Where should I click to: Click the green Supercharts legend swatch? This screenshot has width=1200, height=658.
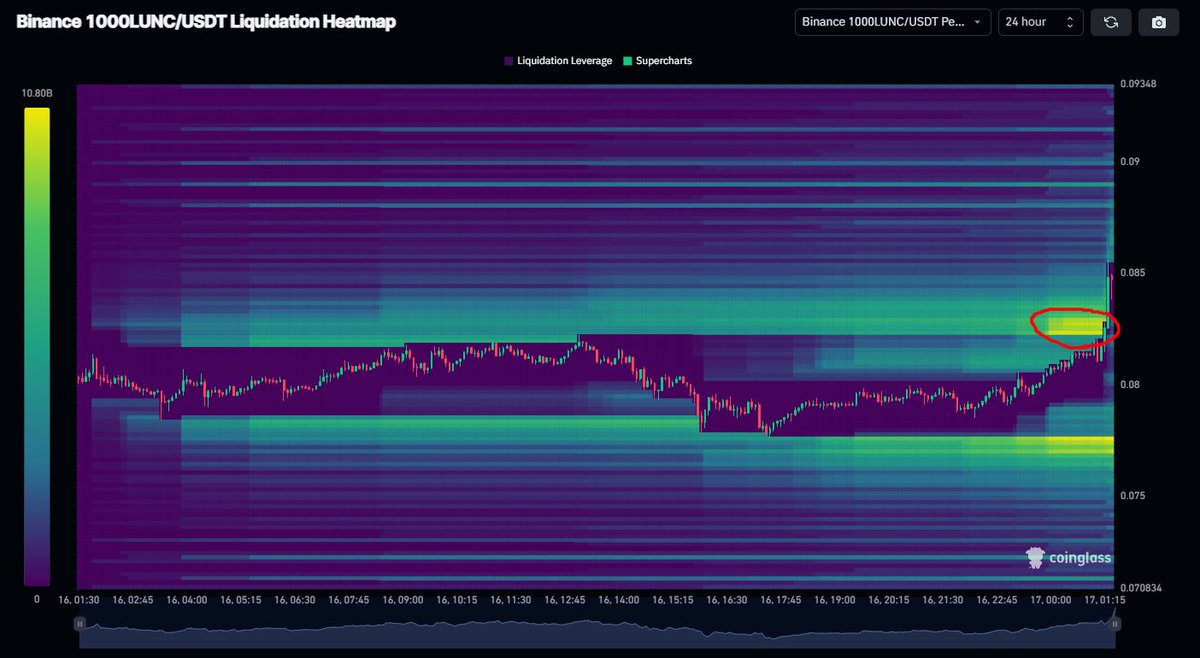pos(626,61)
